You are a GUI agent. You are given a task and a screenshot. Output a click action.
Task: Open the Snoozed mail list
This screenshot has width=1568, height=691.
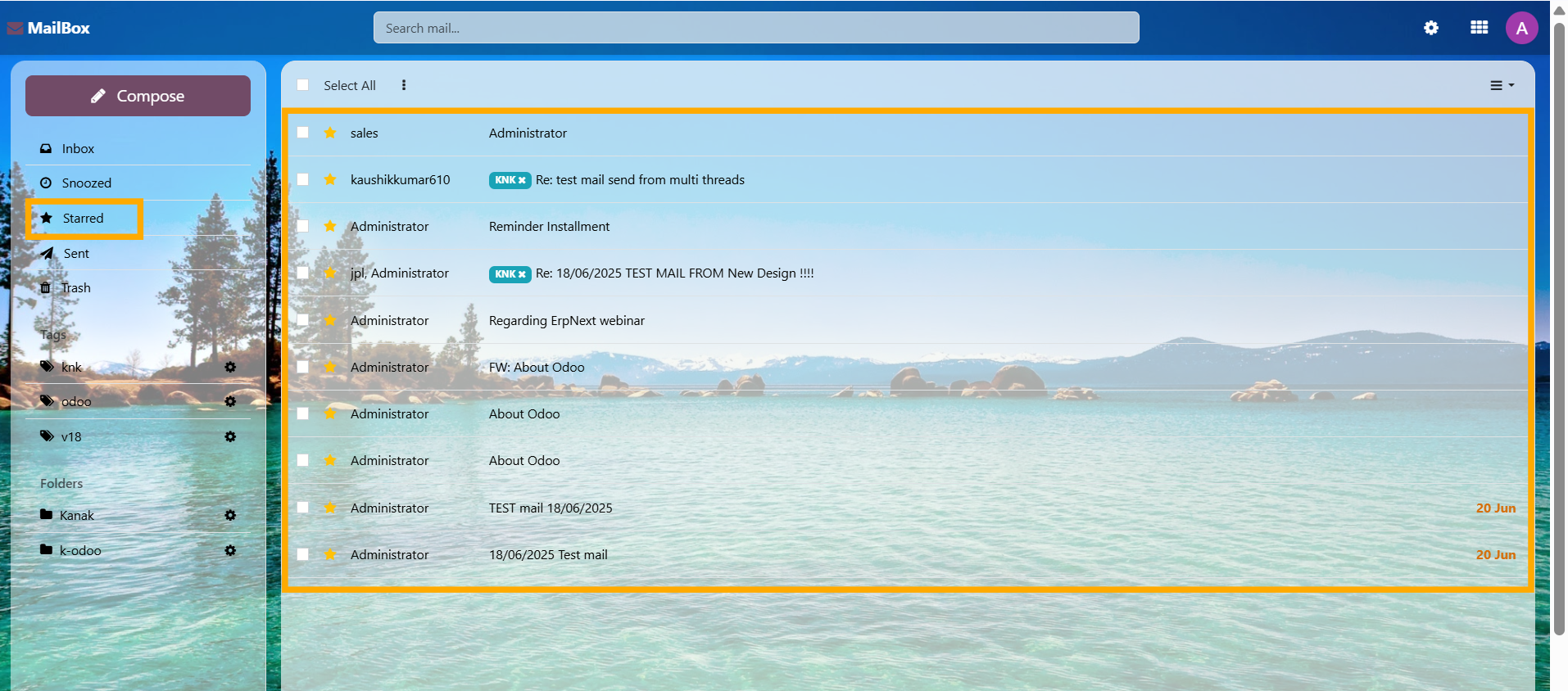click(x=86, y=183)
